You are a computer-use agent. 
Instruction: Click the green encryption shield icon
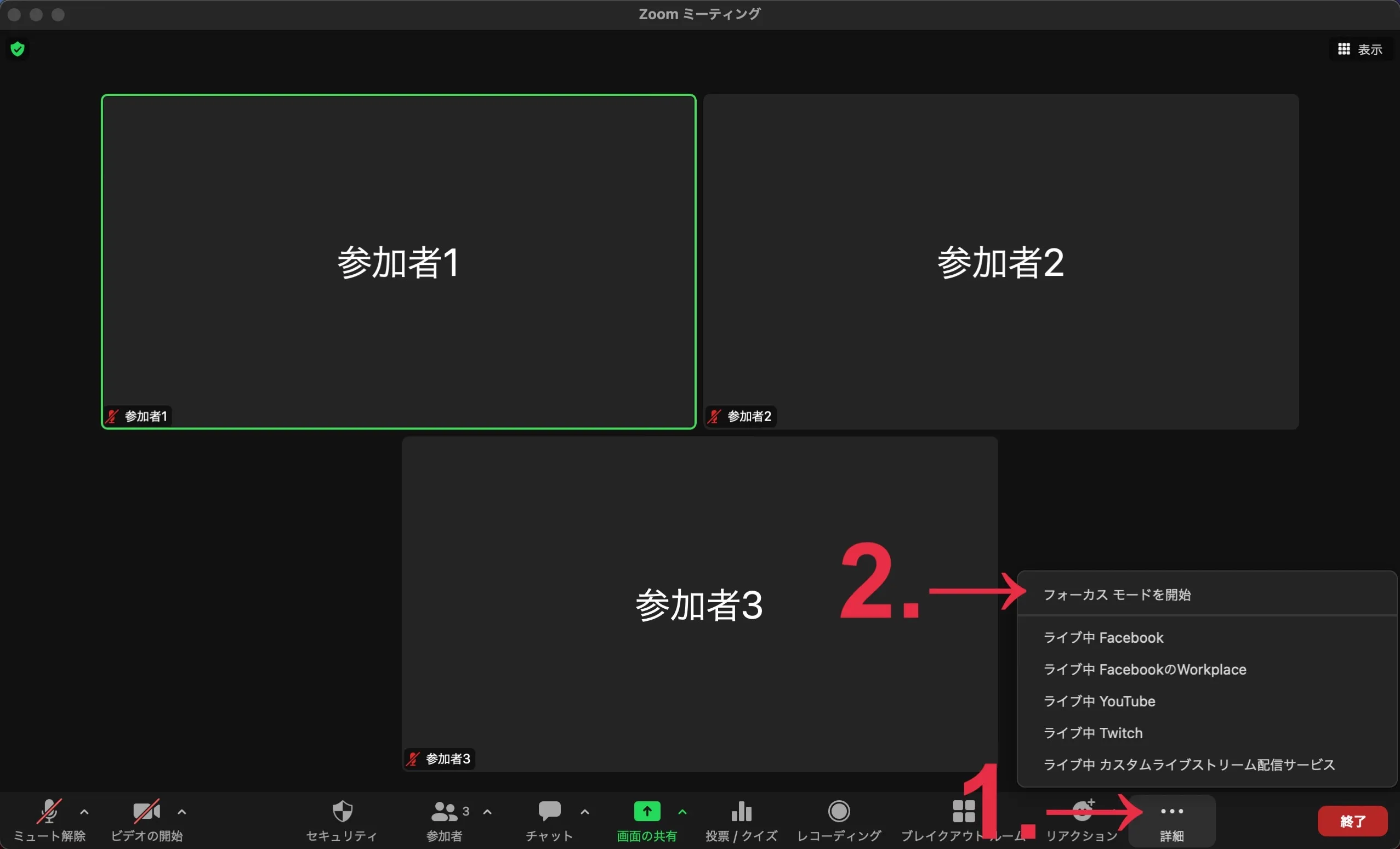(18, 49)
